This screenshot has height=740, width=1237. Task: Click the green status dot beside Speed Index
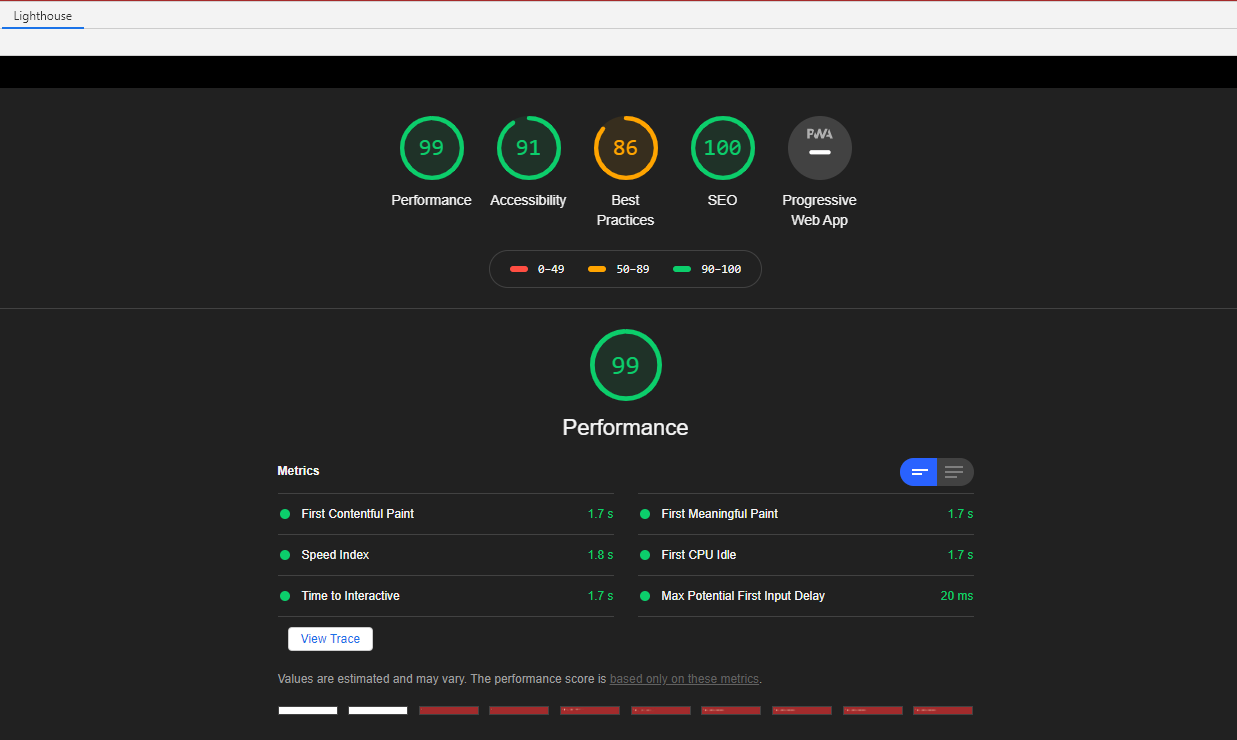pyautogui.click(x=284, y=555)
